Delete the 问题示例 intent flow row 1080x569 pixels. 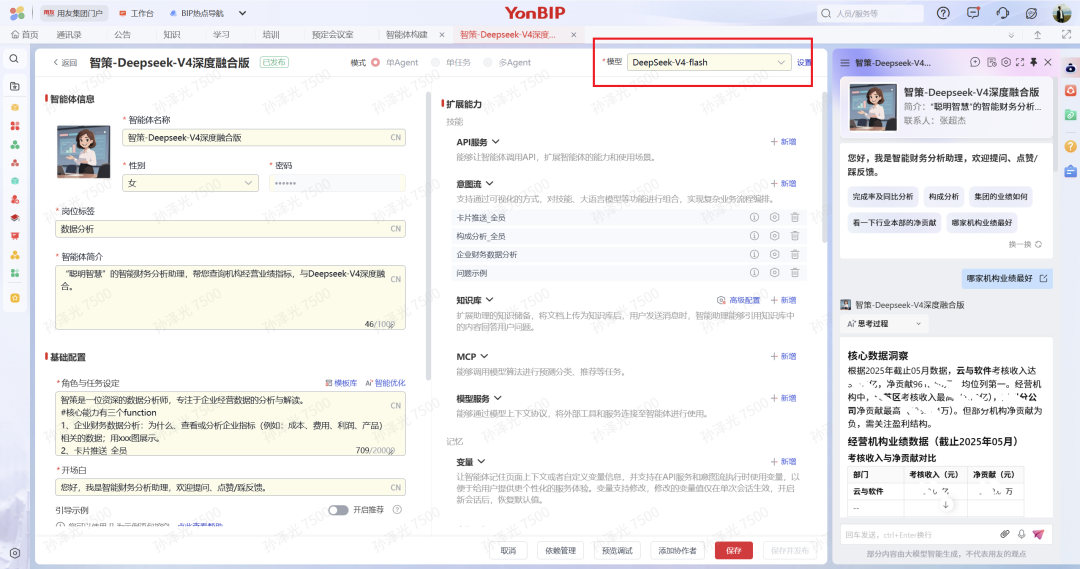click(794, 273)
